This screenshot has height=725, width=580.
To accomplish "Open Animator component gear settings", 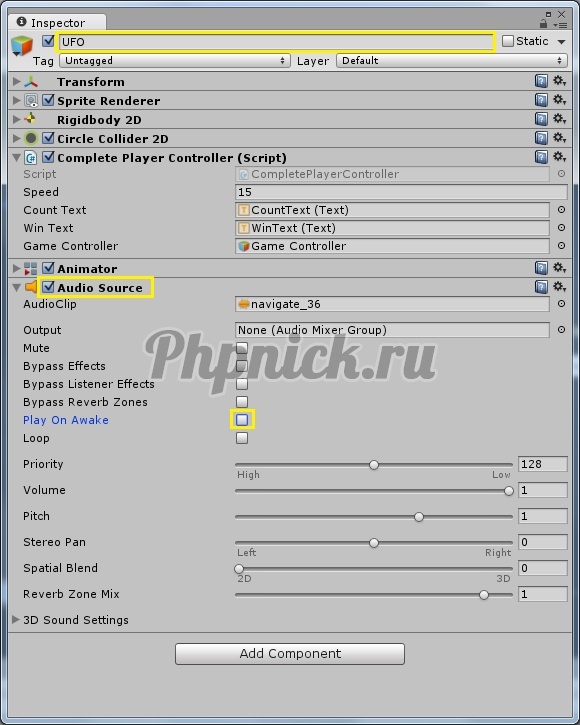I will [560, 268].
